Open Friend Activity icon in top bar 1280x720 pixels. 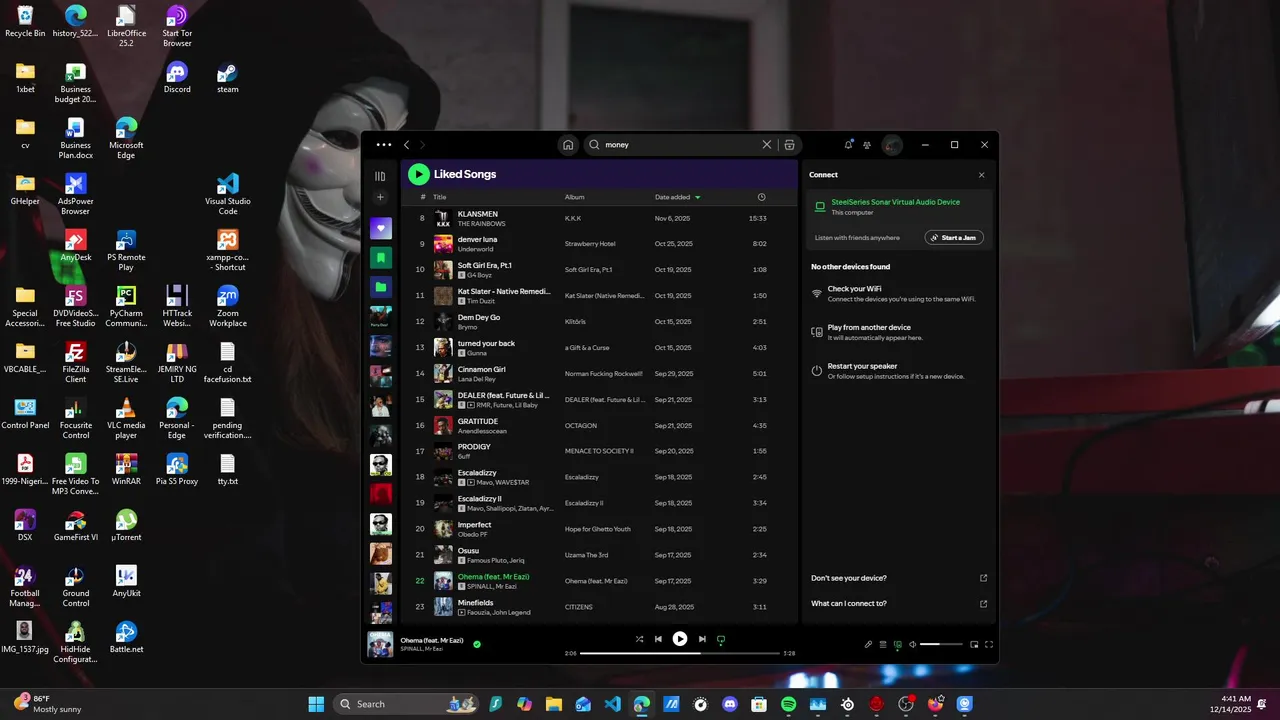867,145
